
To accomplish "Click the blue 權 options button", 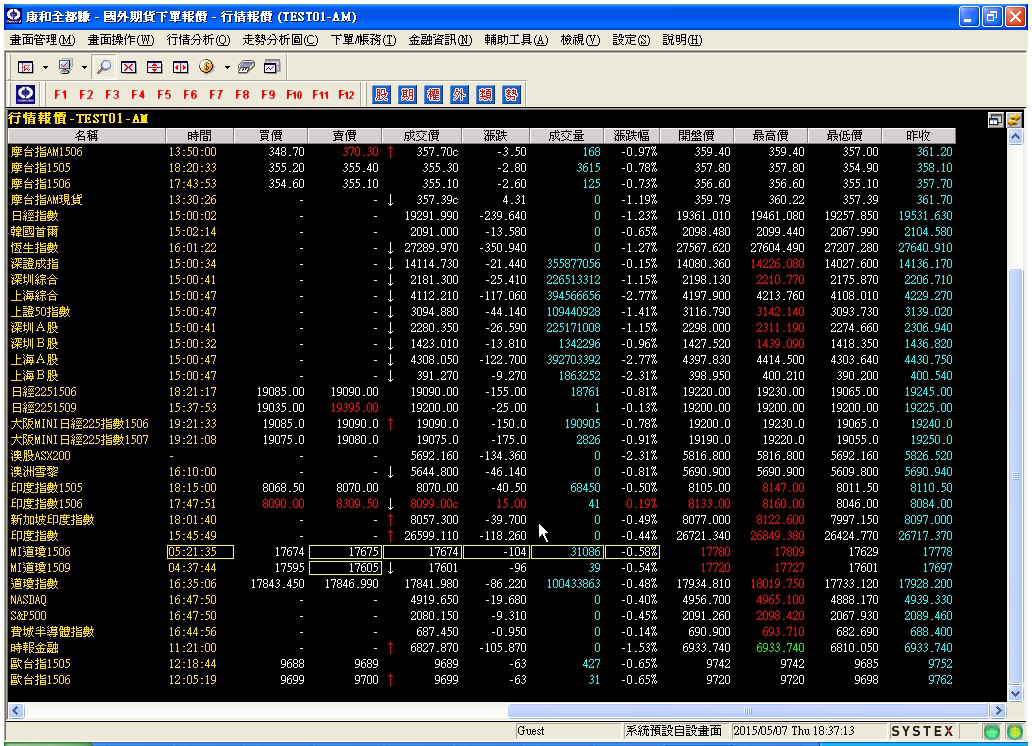I will point(433,94).
